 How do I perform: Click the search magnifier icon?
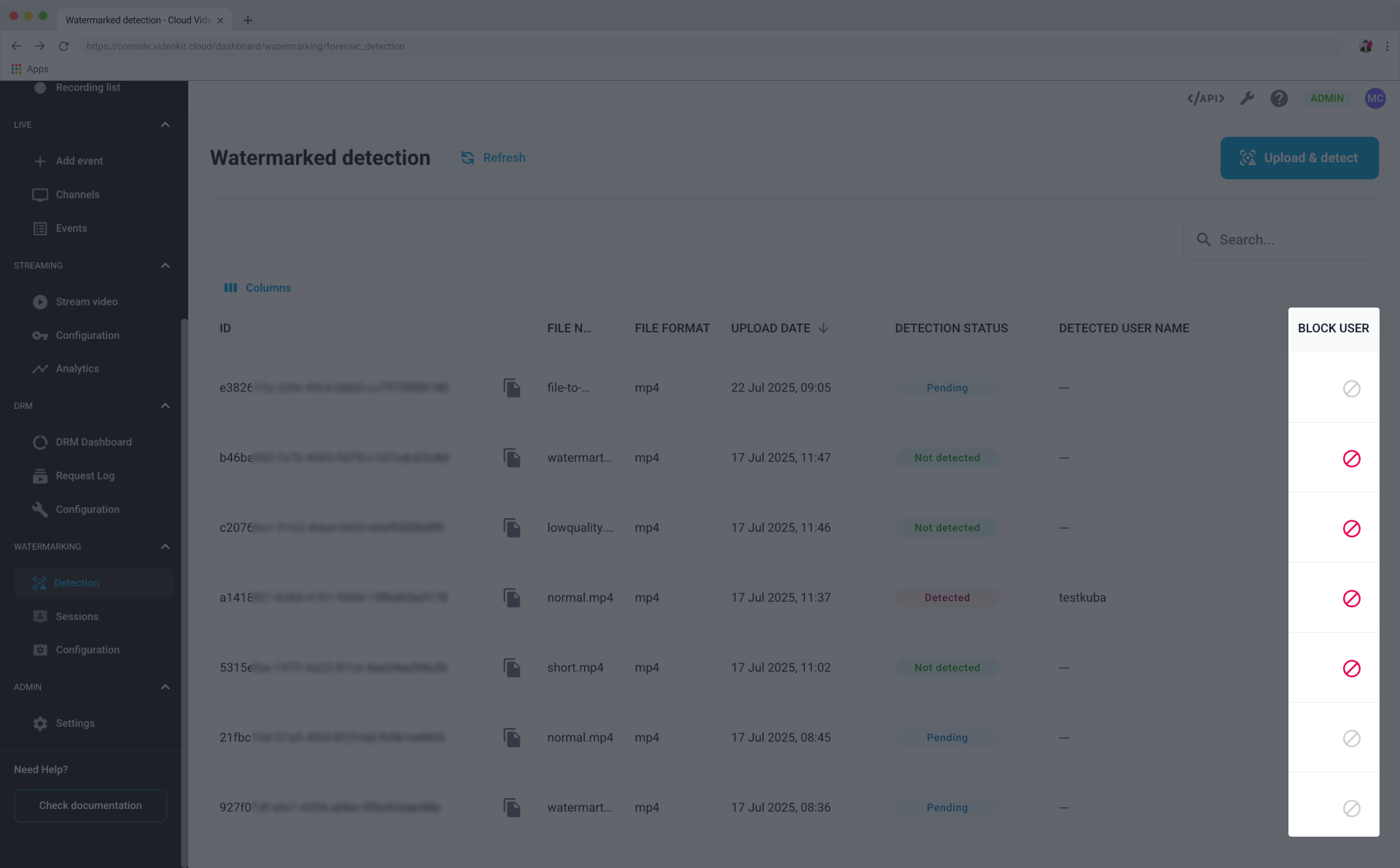click(1203, 240)
